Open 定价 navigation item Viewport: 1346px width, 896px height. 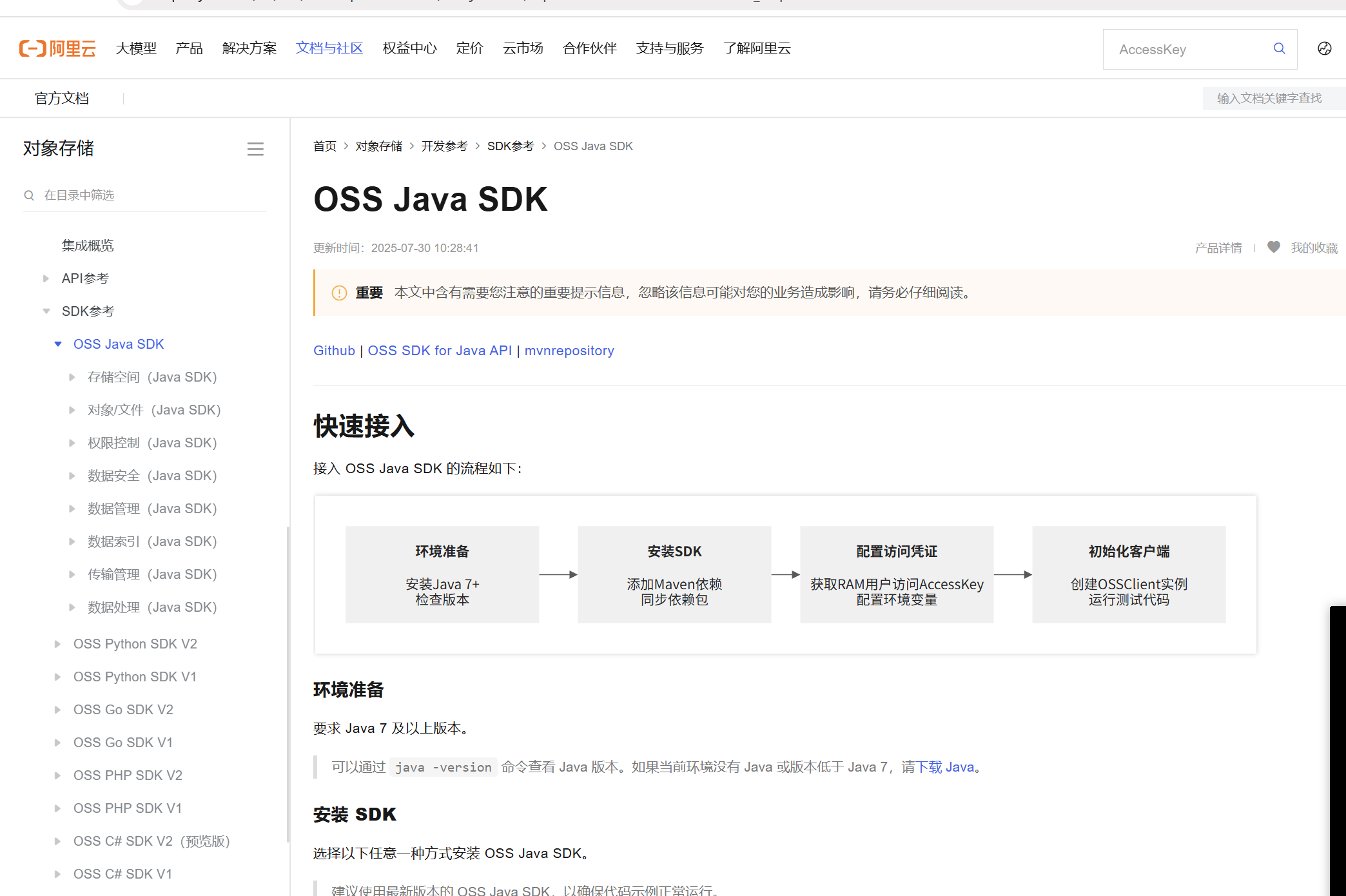(469, 48)
